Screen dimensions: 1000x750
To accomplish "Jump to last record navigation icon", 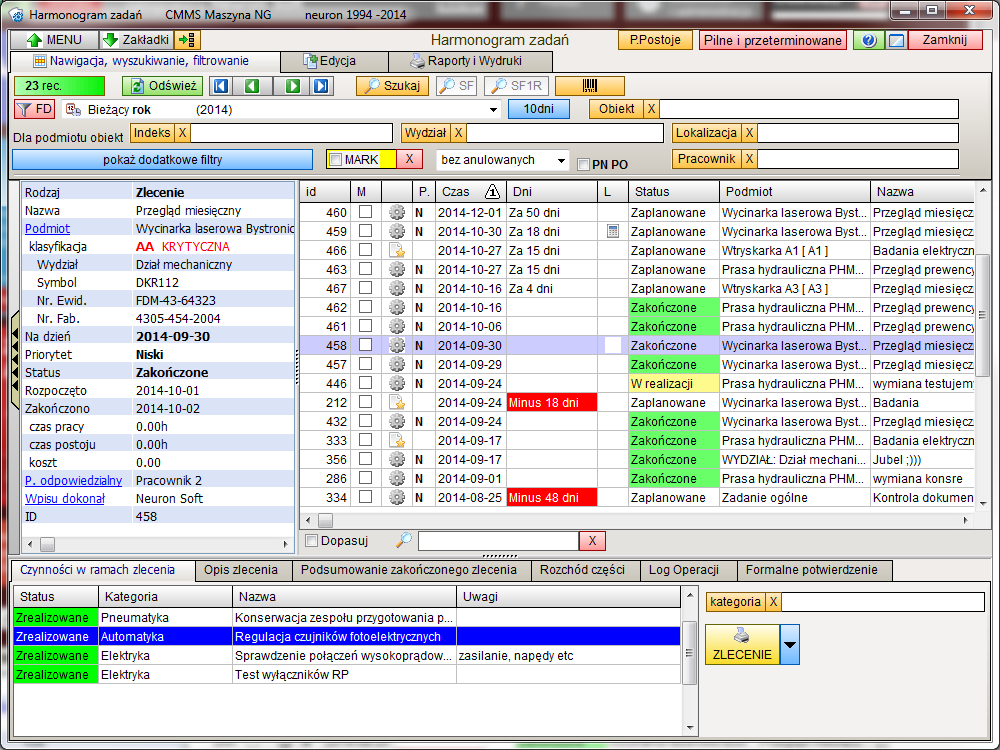I will tap(322, 85).
